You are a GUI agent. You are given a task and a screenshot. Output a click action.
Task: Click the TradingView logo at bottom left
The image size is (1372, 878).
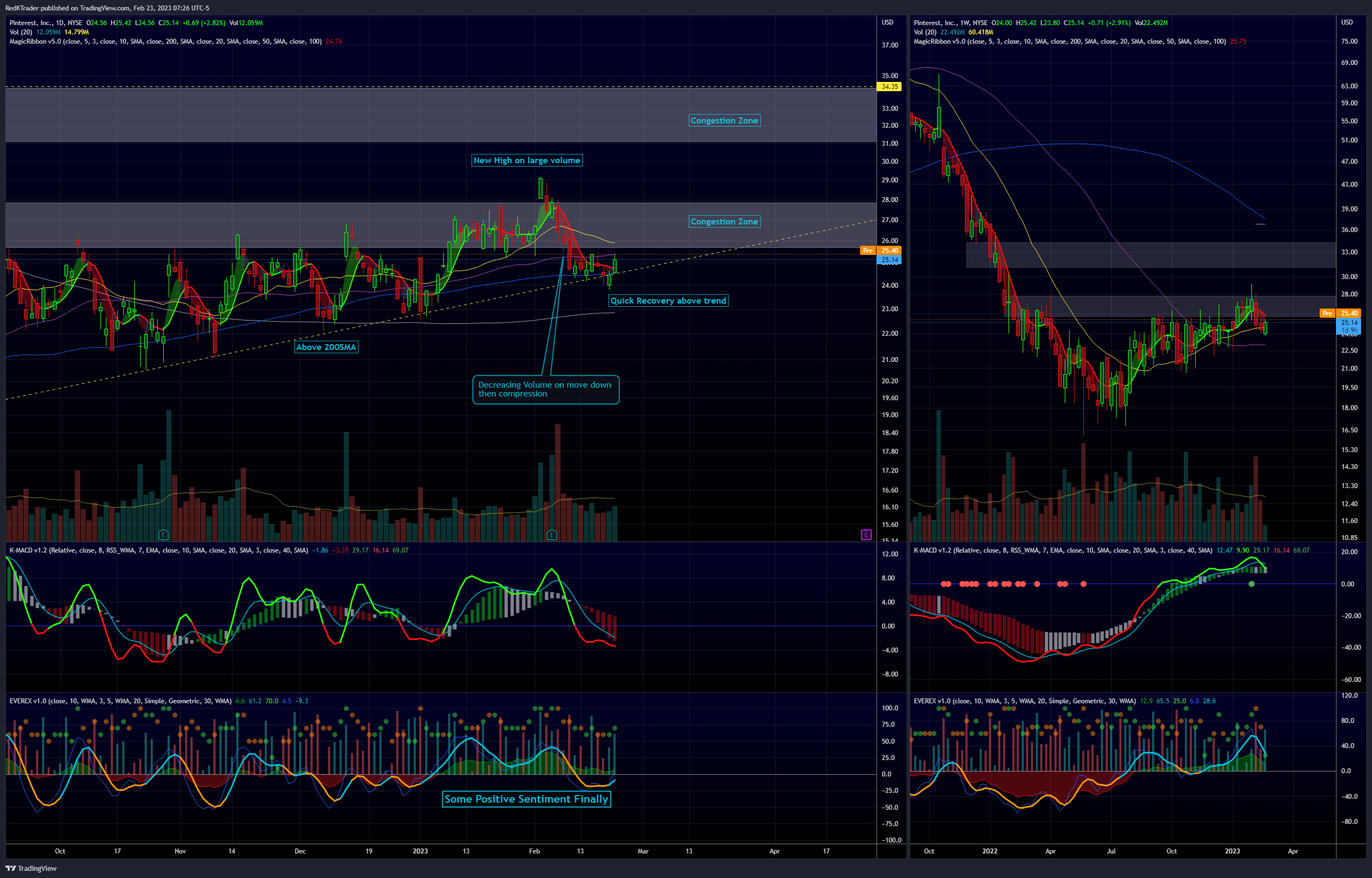[31, 868]
